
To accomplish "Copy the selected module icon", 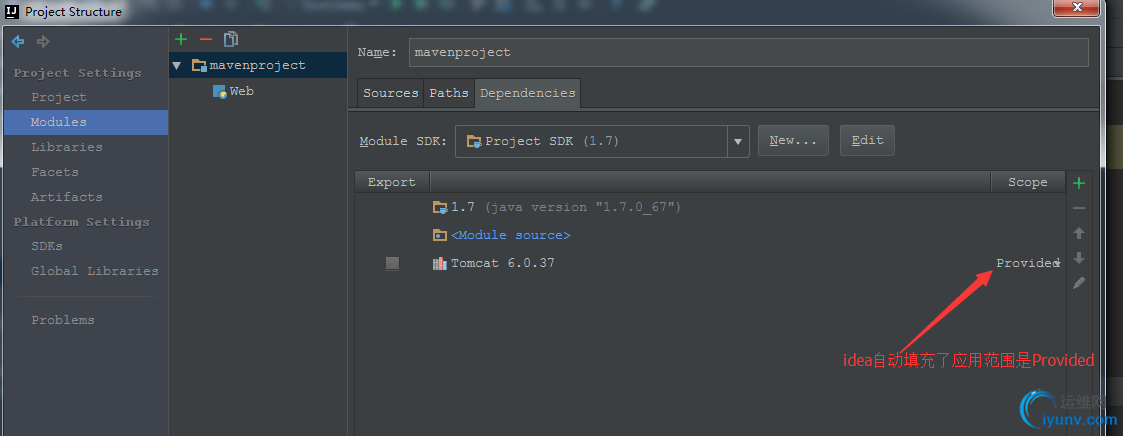I will click(231, 39).
